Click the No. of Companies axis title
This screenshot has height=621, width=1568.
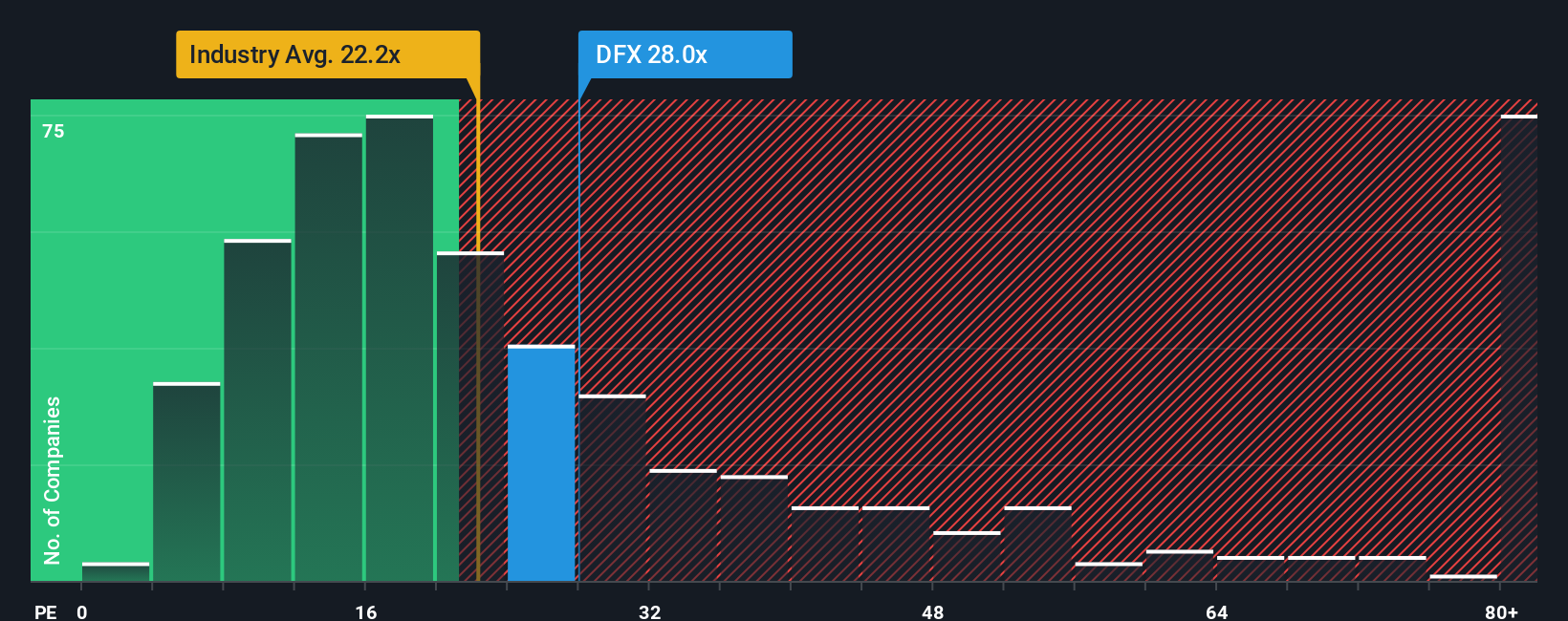[53, 480]
